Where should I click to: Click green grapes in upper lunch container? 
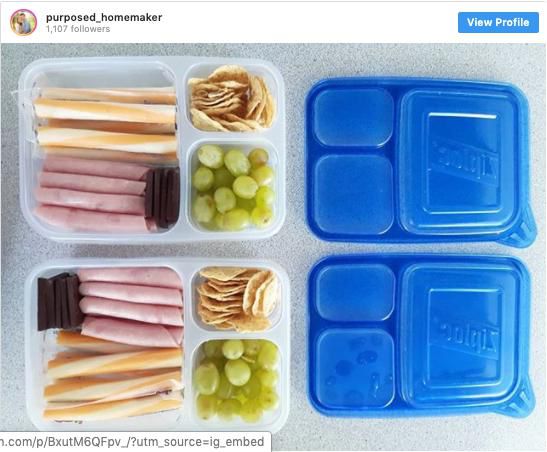(233, 187)
